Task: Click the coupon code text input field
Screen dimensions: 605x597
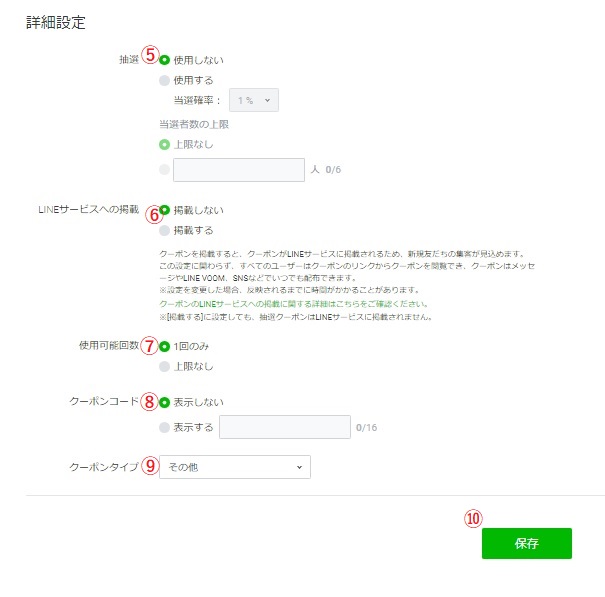Action: 285,427
